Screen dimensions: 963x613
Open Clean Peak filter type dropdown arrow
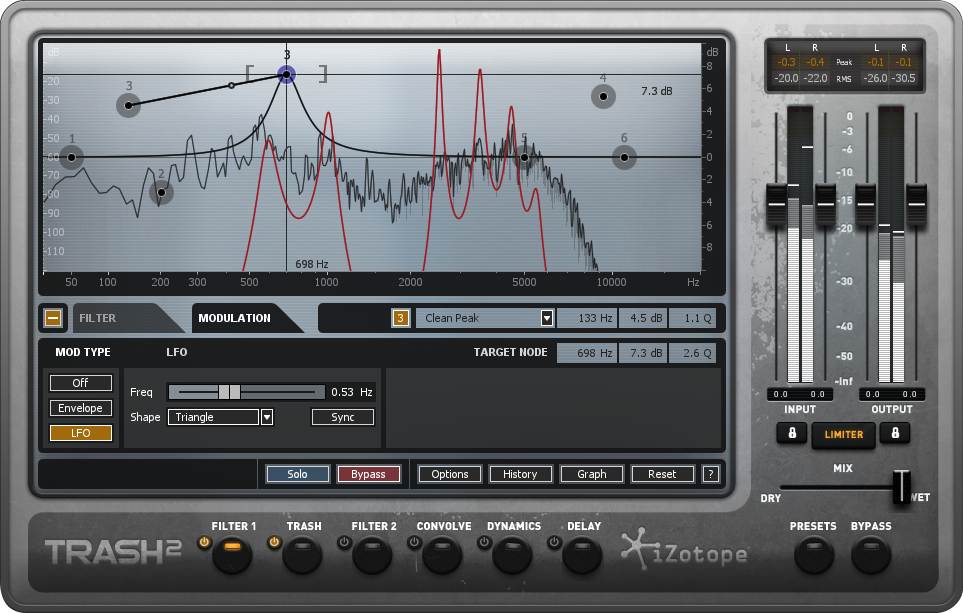547,318
